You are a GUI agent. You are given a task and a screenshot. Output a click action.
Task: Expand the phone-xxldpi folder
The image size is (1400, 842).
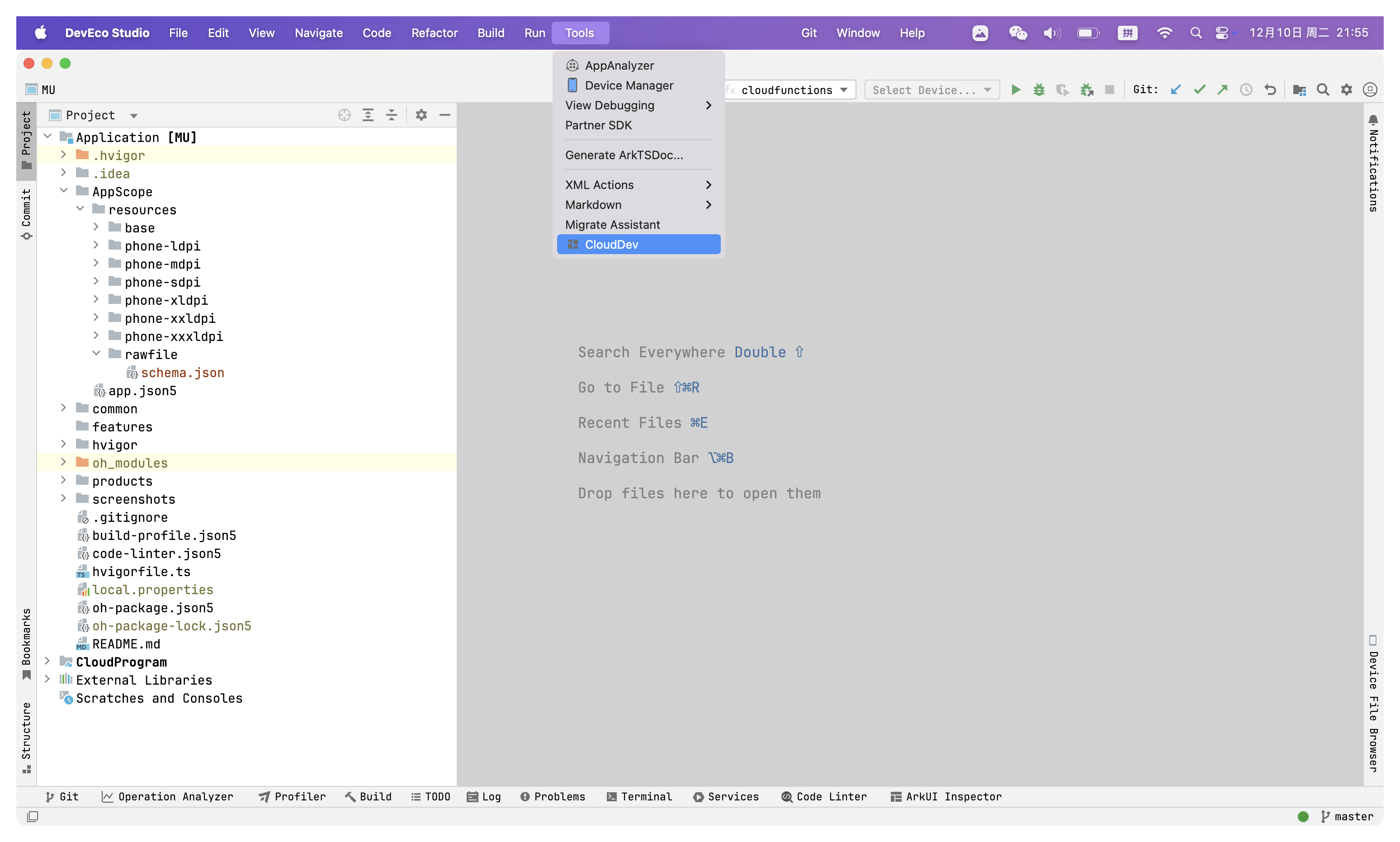tap(96, 318)
